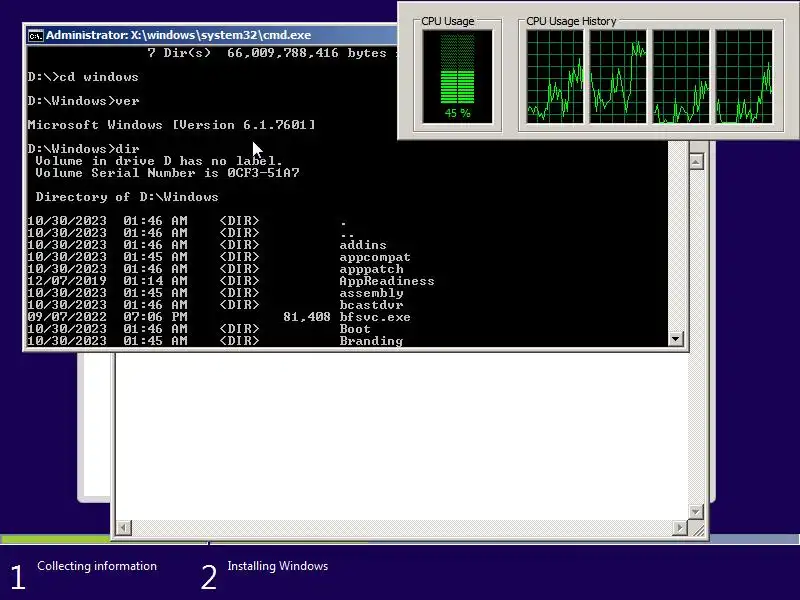The height and width of the screenshot is (600, 800).
Task: Click the "D:\Windows>dir" command line
Action: pos(83,149)
